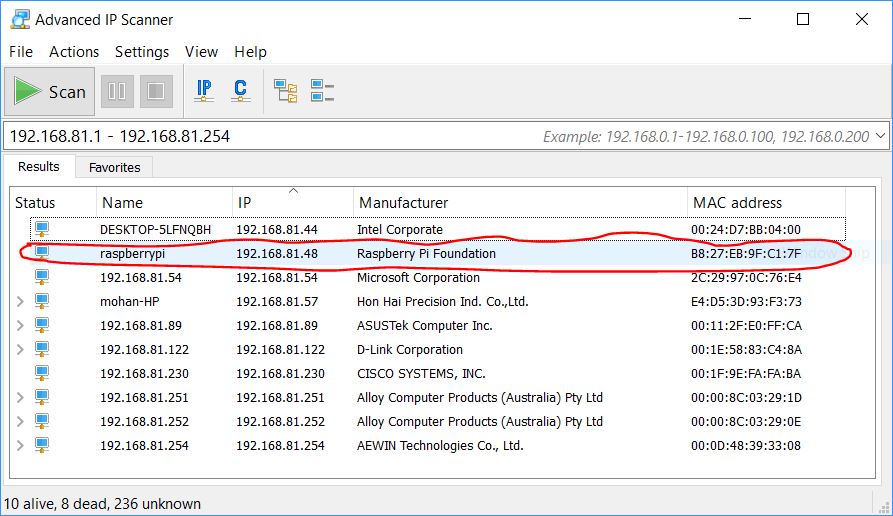This screenshot has height=516, width=893.
Task: Expand the 192.168.81.122 row
Action: (x=20, y=349)
